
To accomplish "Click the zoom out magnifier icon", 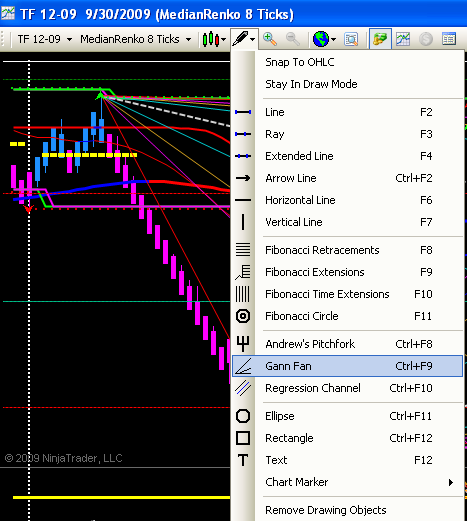I will 293,39.
